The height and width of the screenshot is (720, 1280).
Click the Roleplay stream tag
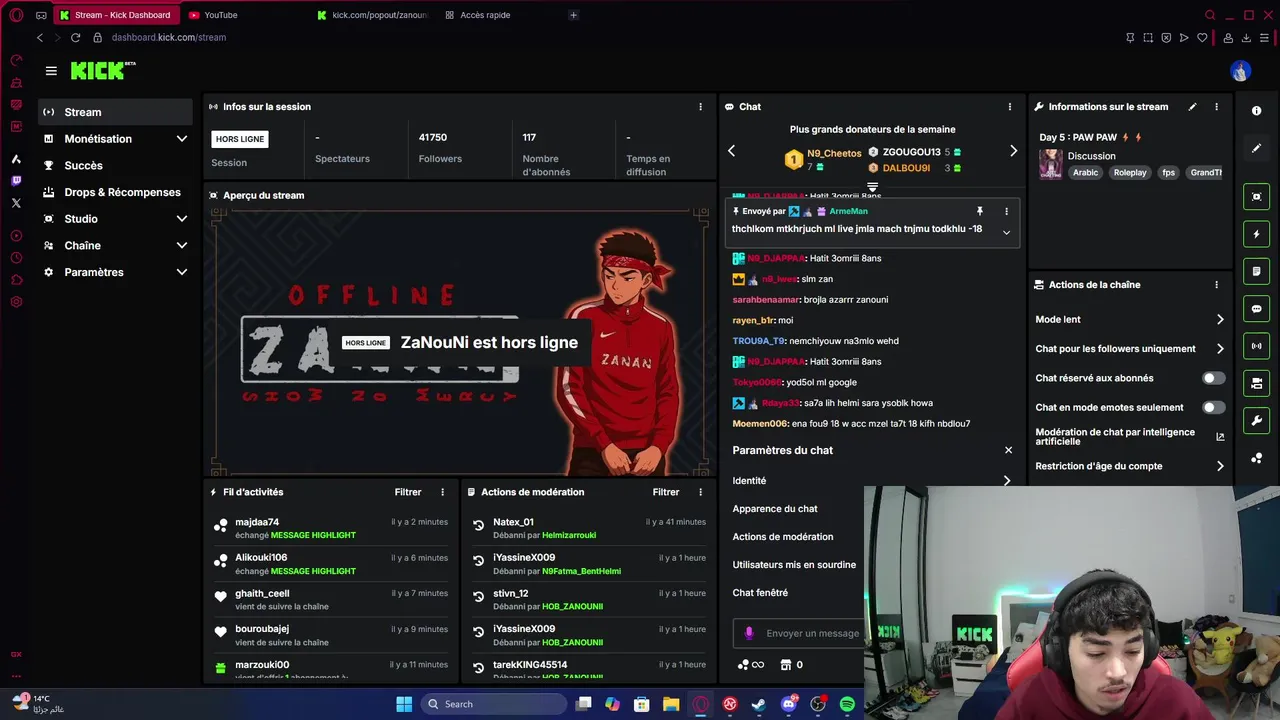coord(1130,173)
